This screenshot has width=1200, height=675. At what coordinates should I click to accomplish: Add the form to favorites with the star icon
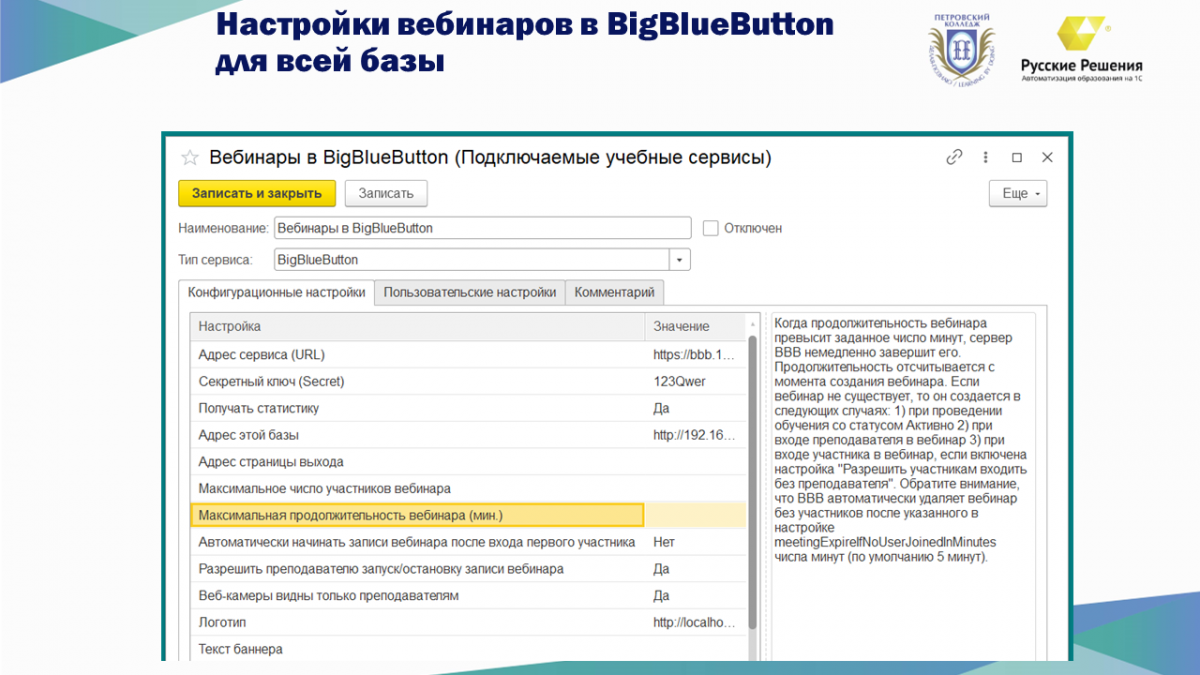click(190, 158)
